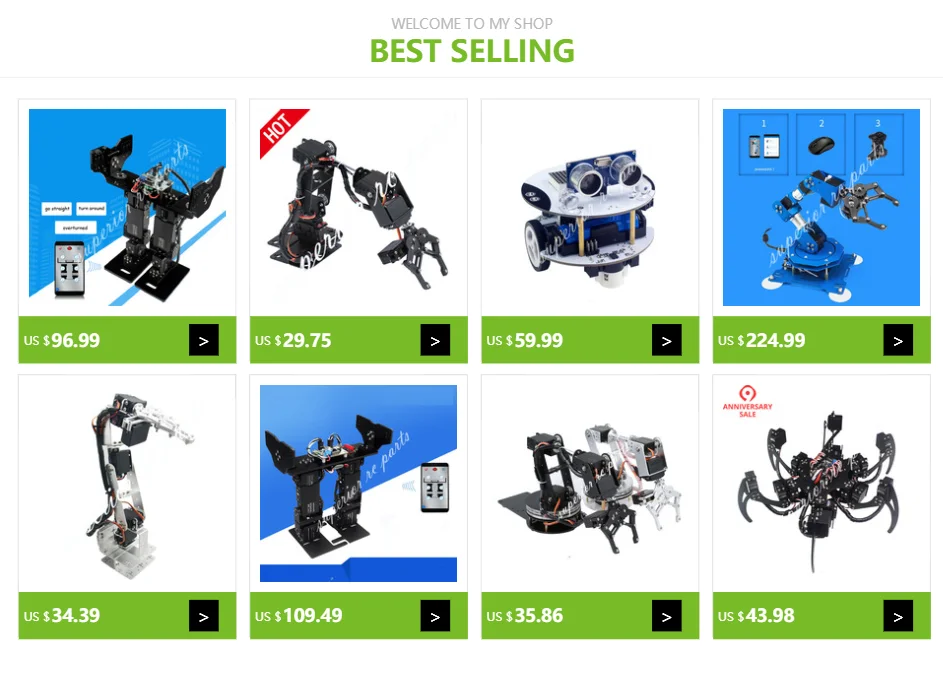Click arrow button beside US $29.75
The height and width of the screenshot is (684, 943).
point(435,340)
